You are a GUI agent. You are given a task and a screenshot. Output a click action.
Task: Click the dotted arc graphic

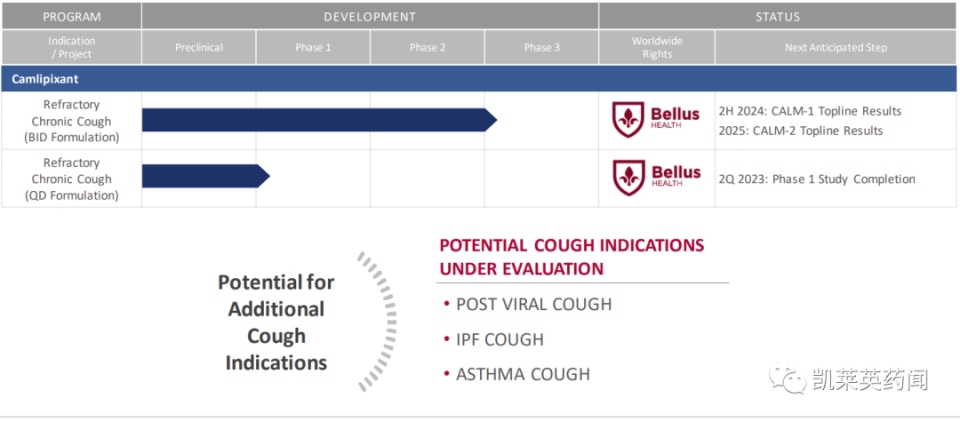[x=379, y=321]
